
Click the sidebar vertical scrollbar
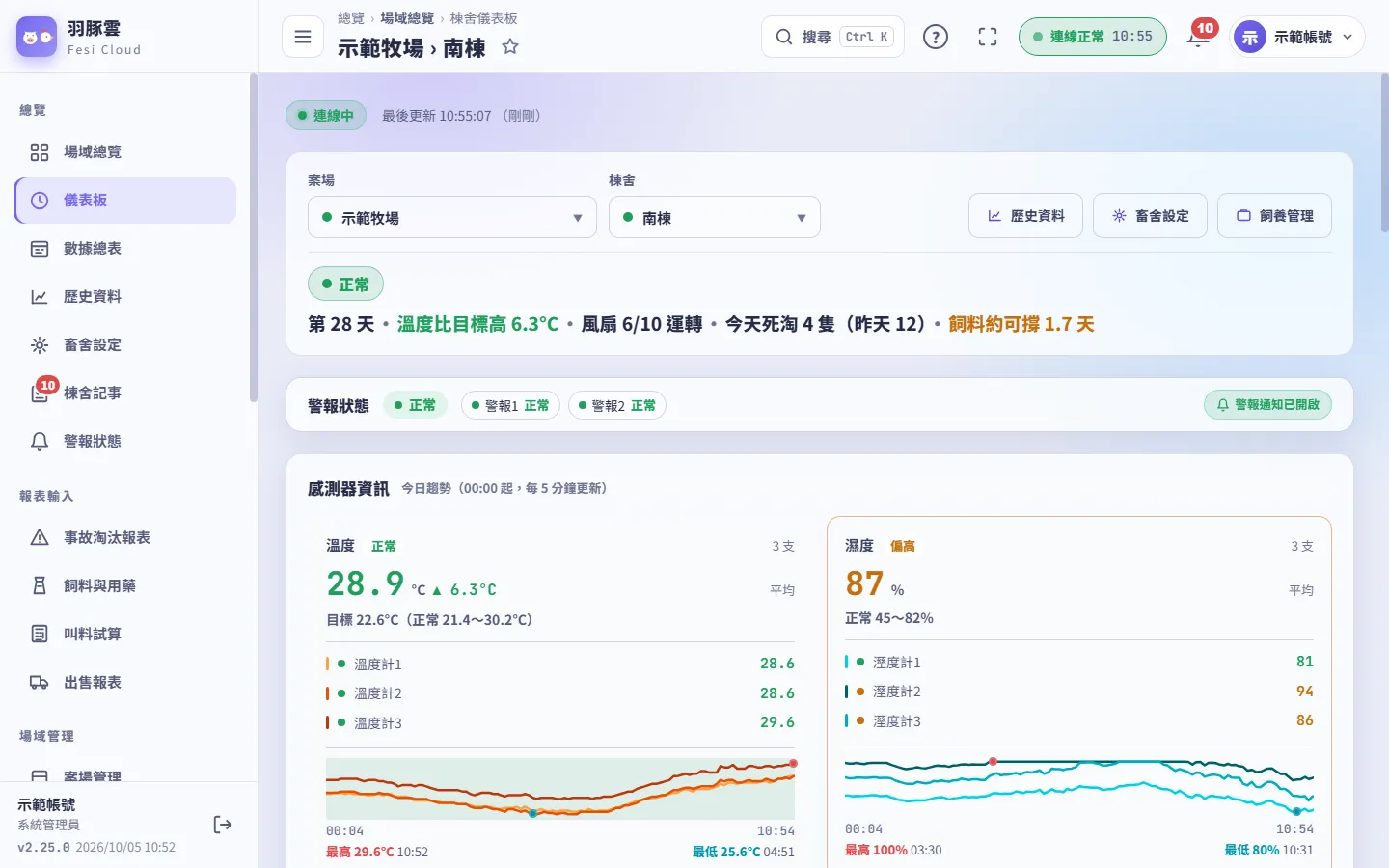pyautogui.click(x=254, y=238)
